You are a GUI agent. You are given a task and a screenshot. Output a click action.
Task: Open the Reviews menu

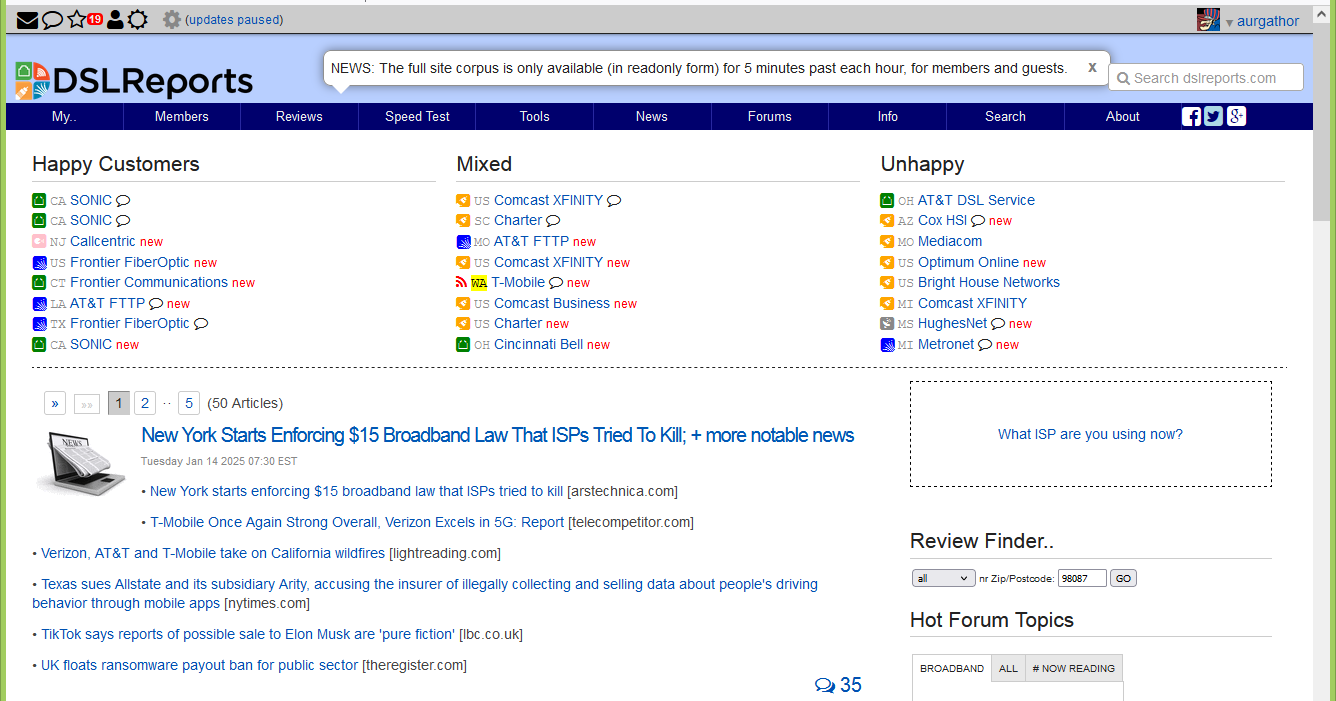coord(299,116)
